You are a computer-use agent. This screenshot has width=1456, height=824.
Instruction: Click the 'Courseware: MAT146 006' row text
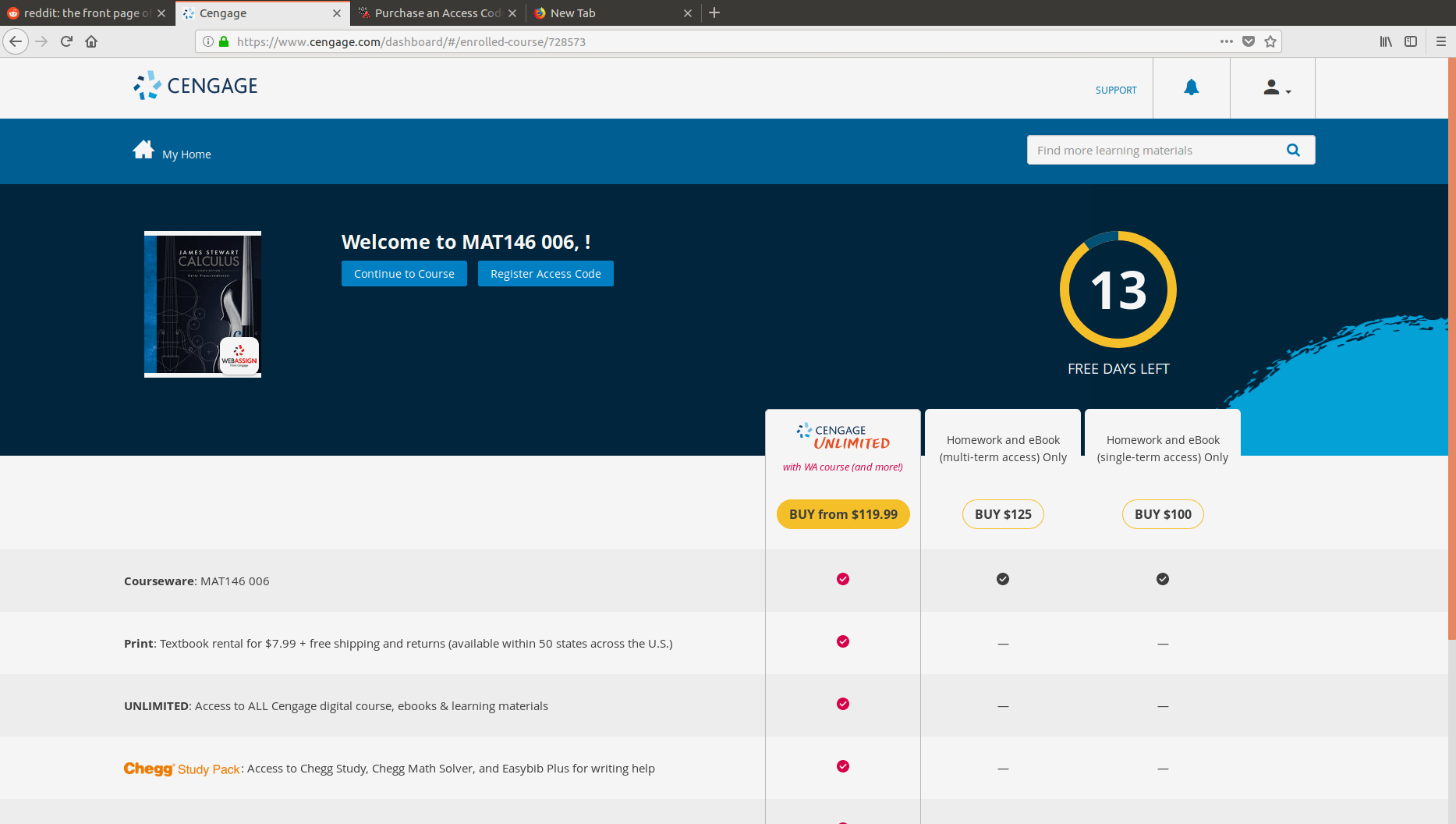197,581
